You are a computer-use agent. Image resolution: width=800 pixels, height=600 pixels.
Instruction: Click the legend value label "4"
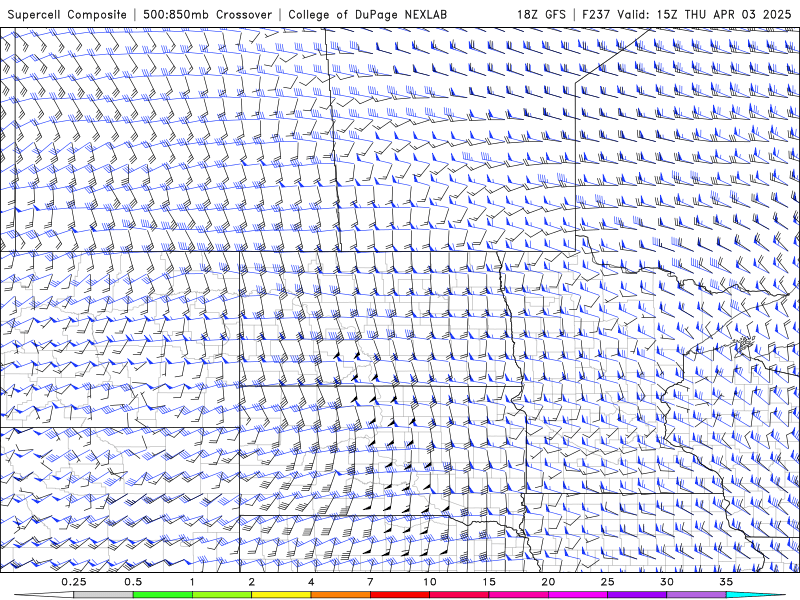(x=311, y=582)
